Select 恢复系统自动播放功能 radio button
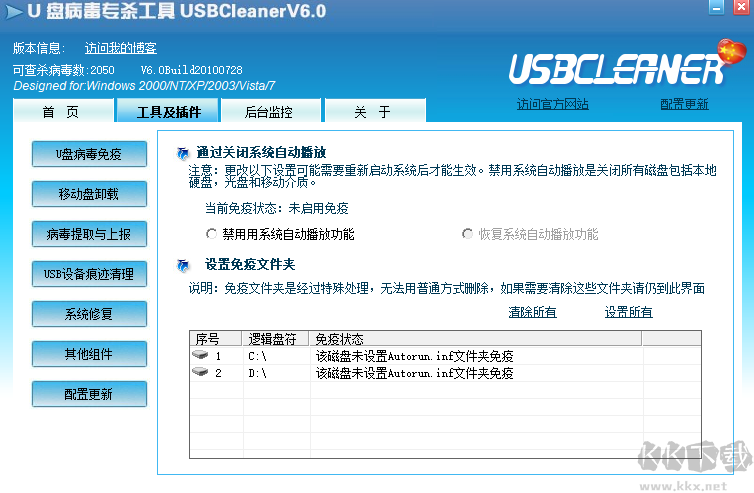This screenshot has width=754, height=493. tap(467, 234)
